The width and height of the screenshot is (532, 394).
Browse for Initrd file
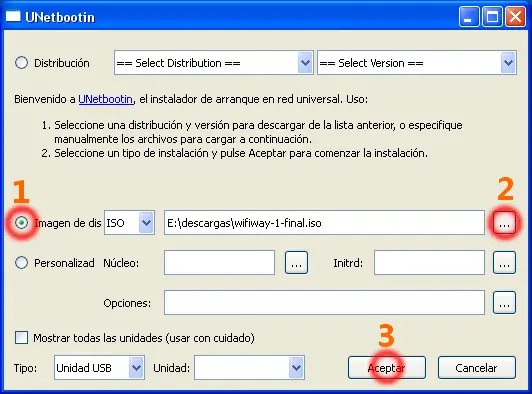point(505,263)
